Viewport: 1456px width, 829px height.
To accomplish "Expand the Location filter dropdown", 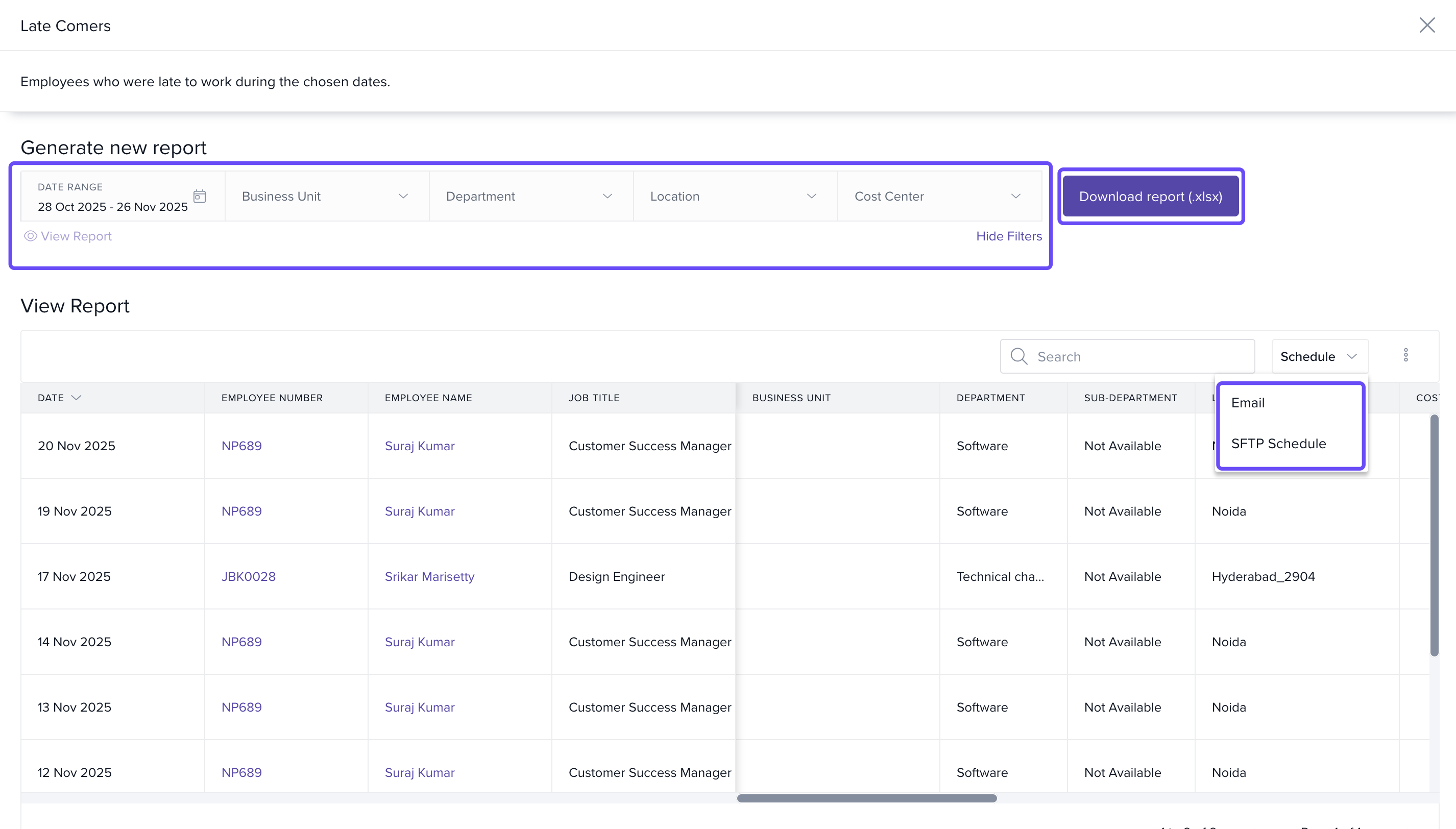I will point(735,197).
